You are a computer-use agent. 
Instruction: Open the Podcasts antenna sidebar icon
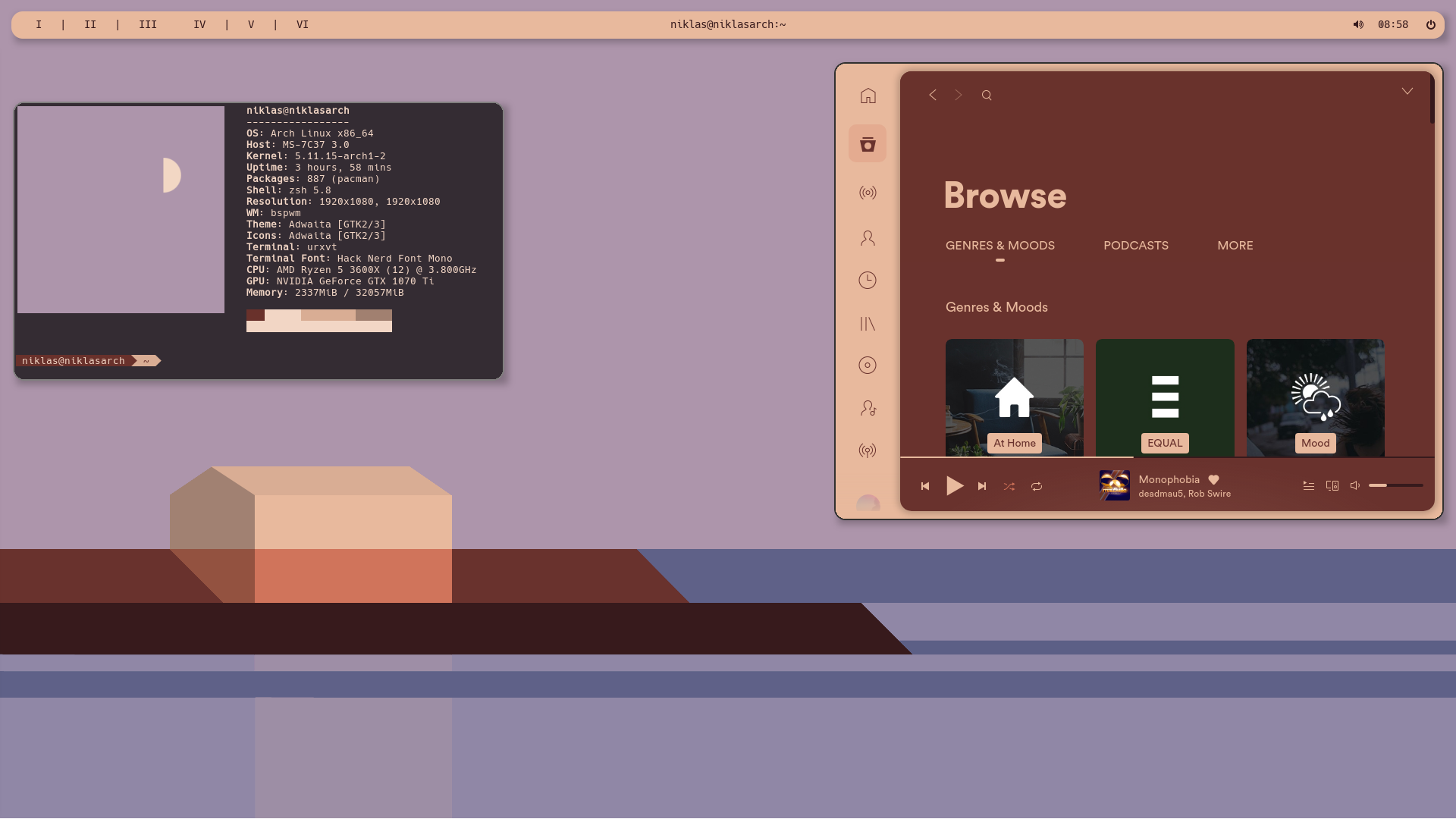[868, 450]
